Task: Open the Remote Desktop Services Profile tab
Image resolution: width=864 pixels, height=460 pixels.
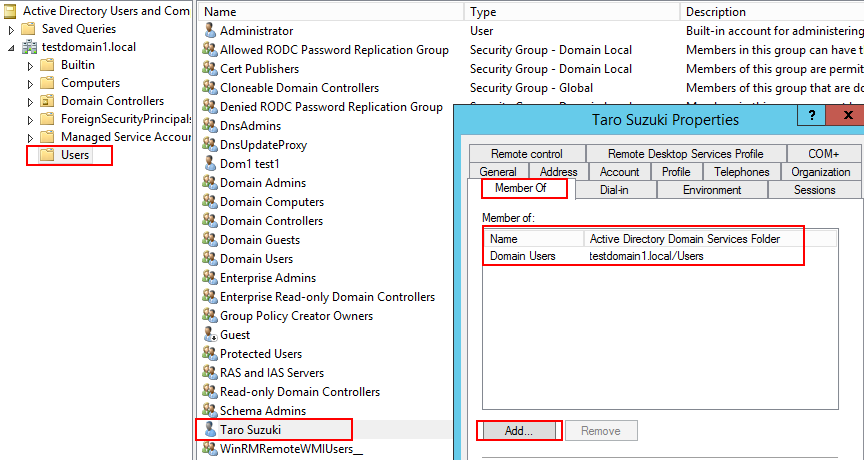Action: [x=685, y=154]
